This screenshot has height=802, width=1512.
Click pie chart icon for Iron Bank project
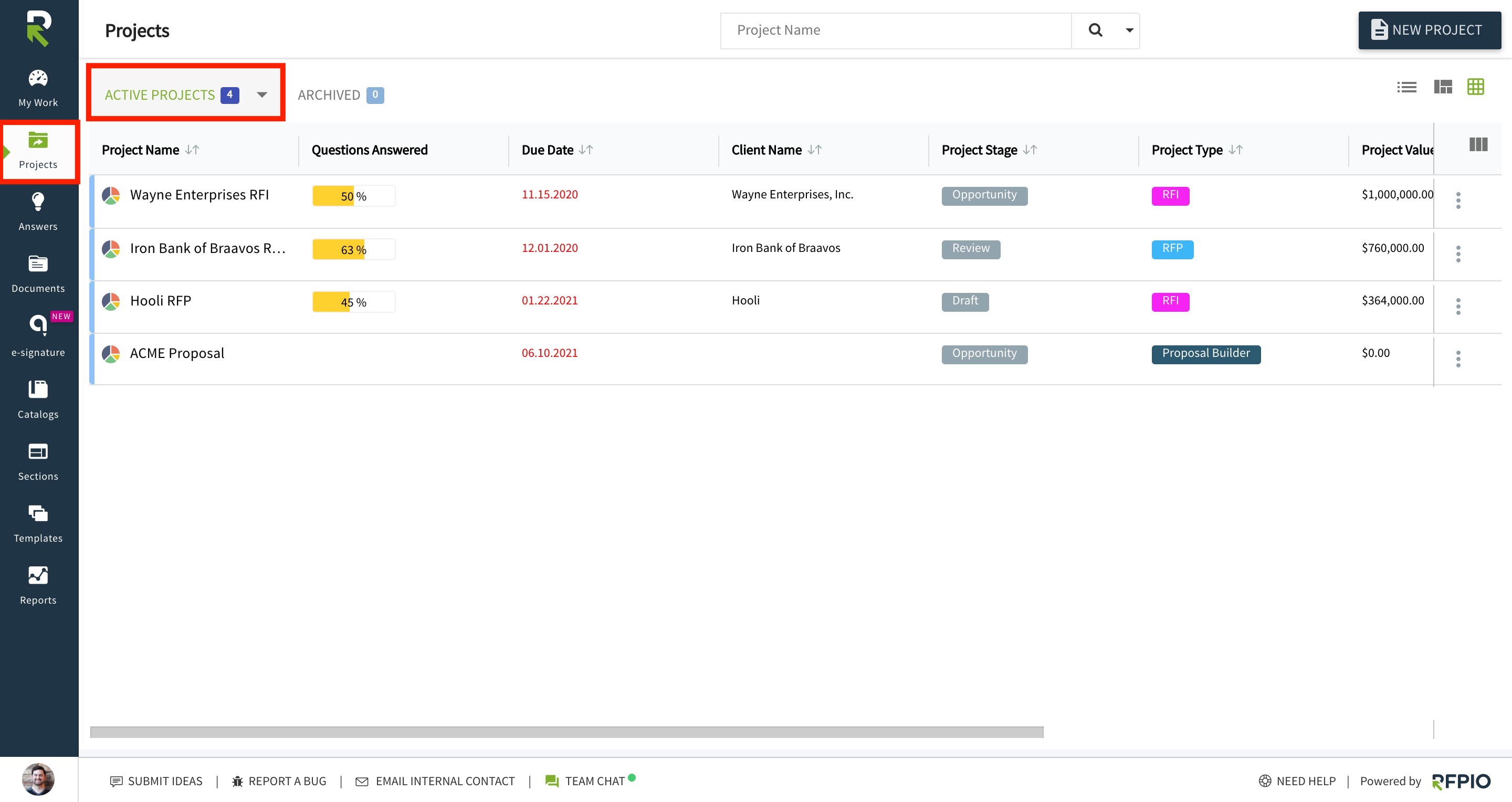[x=111, y=249]
